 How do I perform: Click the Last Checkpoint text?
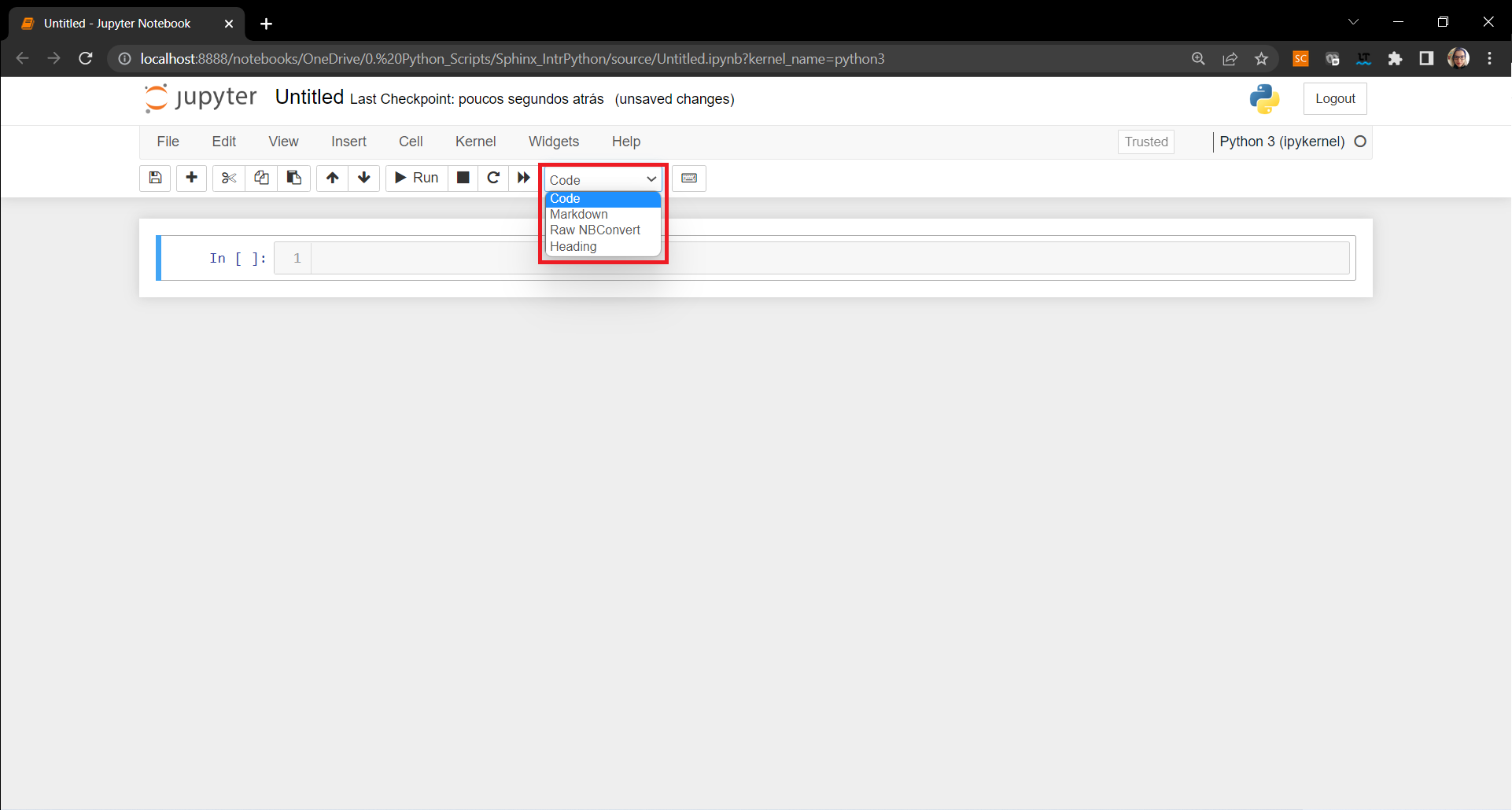(477, 99)
